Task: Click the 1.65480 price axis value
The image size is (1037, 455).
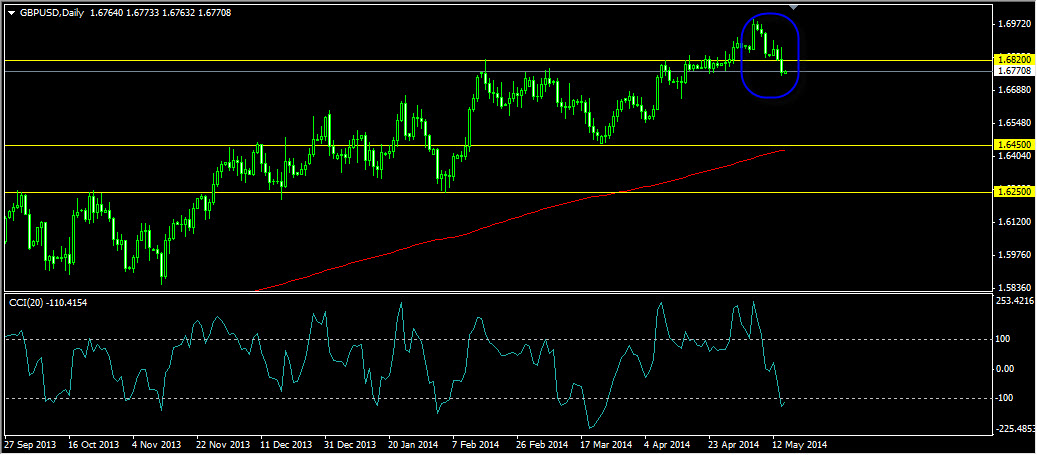Action: [x=1016, y=122]
